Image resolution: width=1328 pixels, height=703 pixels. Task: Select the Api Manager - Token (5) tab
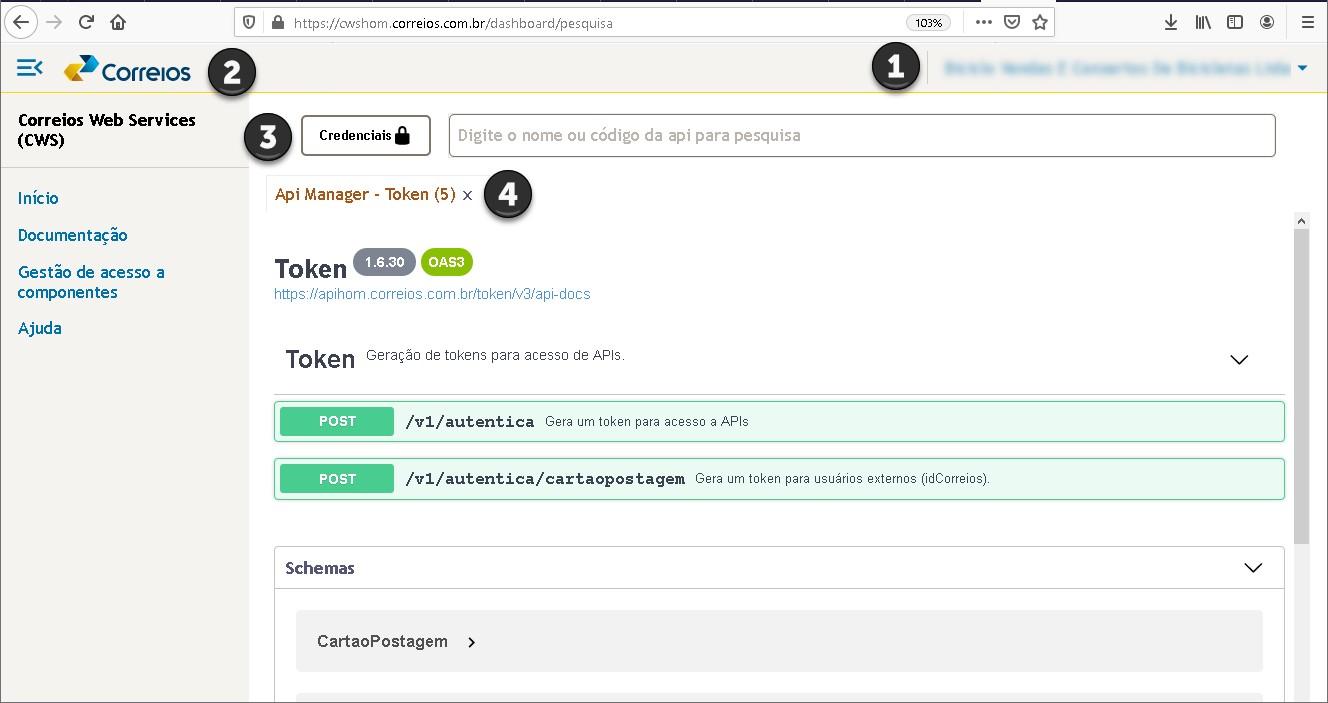tap(365, 194)
